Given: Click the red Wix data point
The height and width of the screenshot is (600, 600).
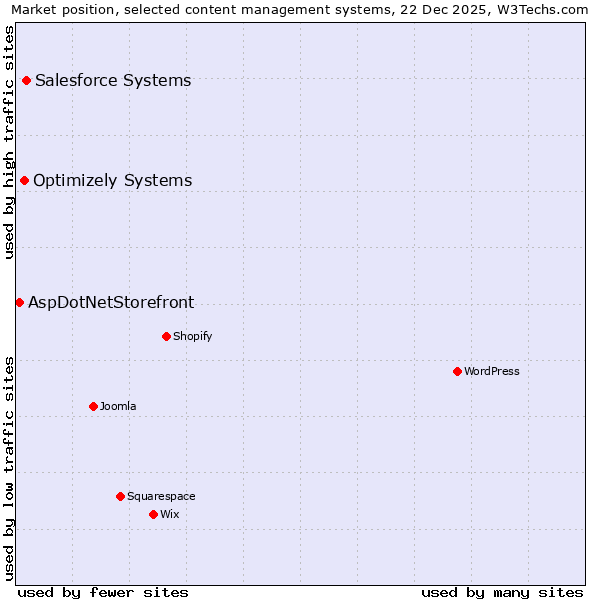Looking at the screenshot, I should (x=153, y=514).
